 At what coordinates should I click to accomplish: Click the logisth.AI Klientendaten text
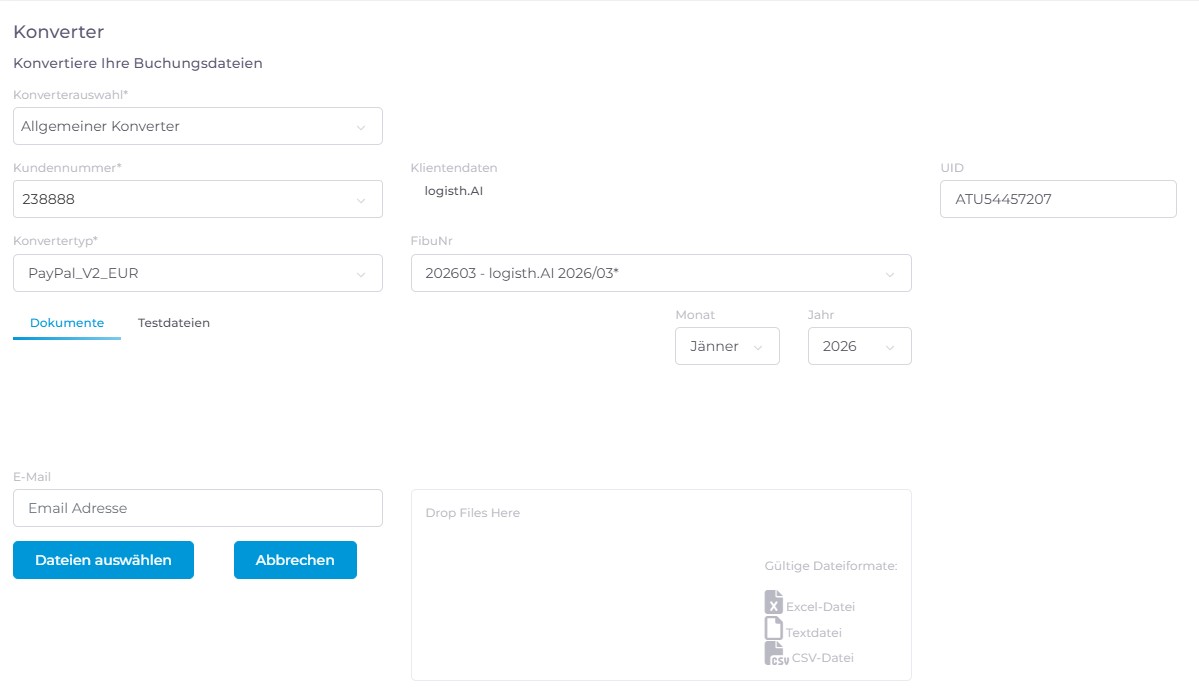pyautogui.click(x=454, y=190)
